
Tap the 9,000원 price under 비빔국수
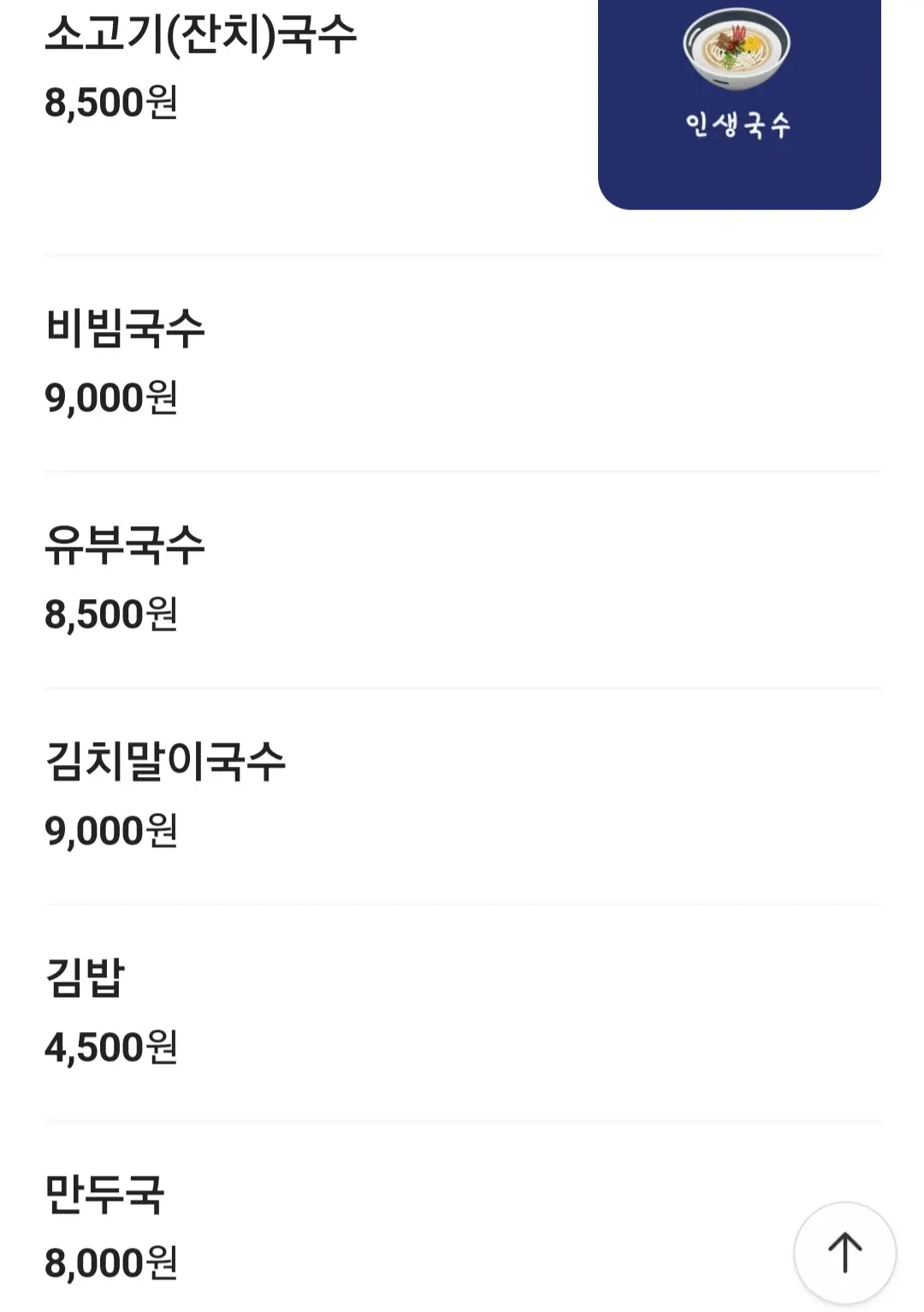pos(111,398)
